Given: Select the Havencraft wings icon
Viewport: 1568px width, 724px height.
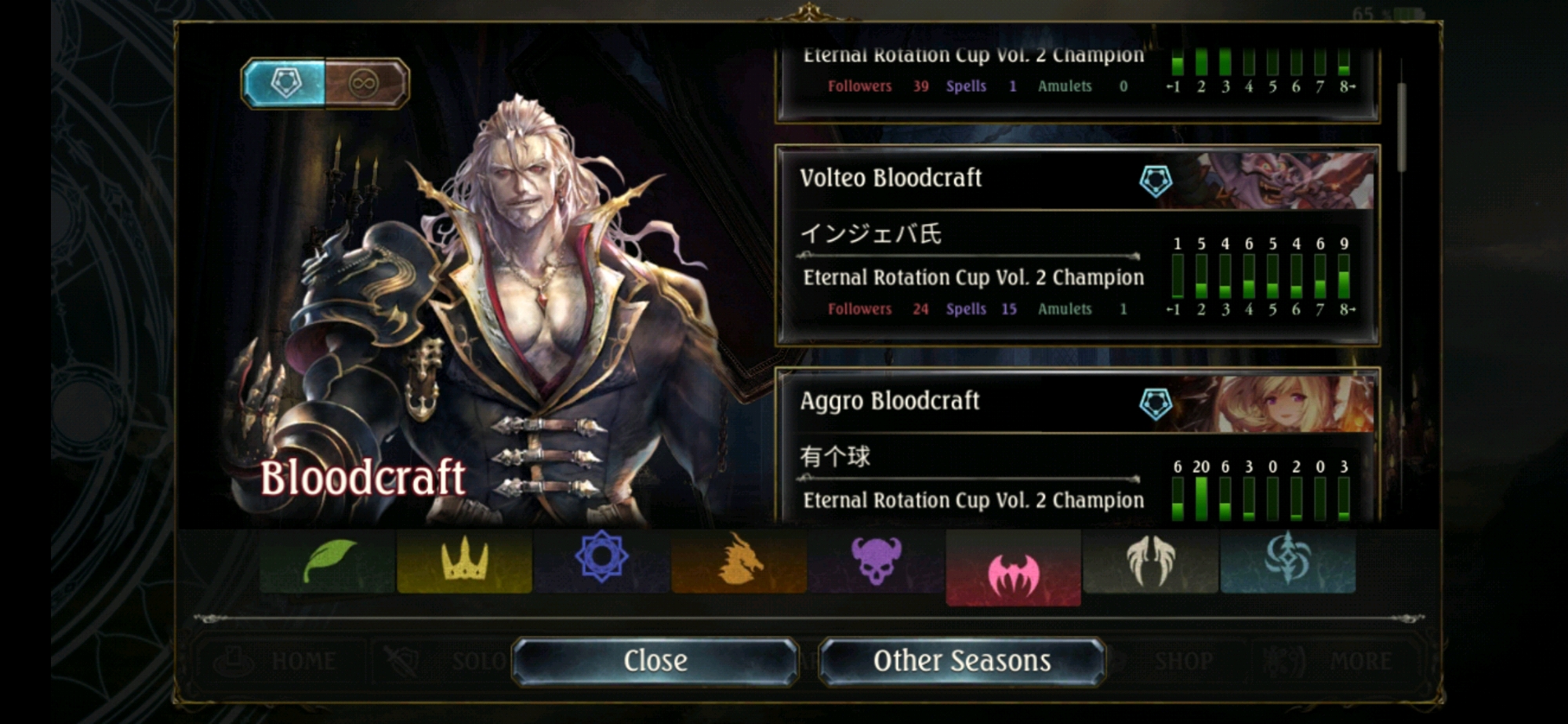Looking at the screenshot, I should click(1150, 561).
